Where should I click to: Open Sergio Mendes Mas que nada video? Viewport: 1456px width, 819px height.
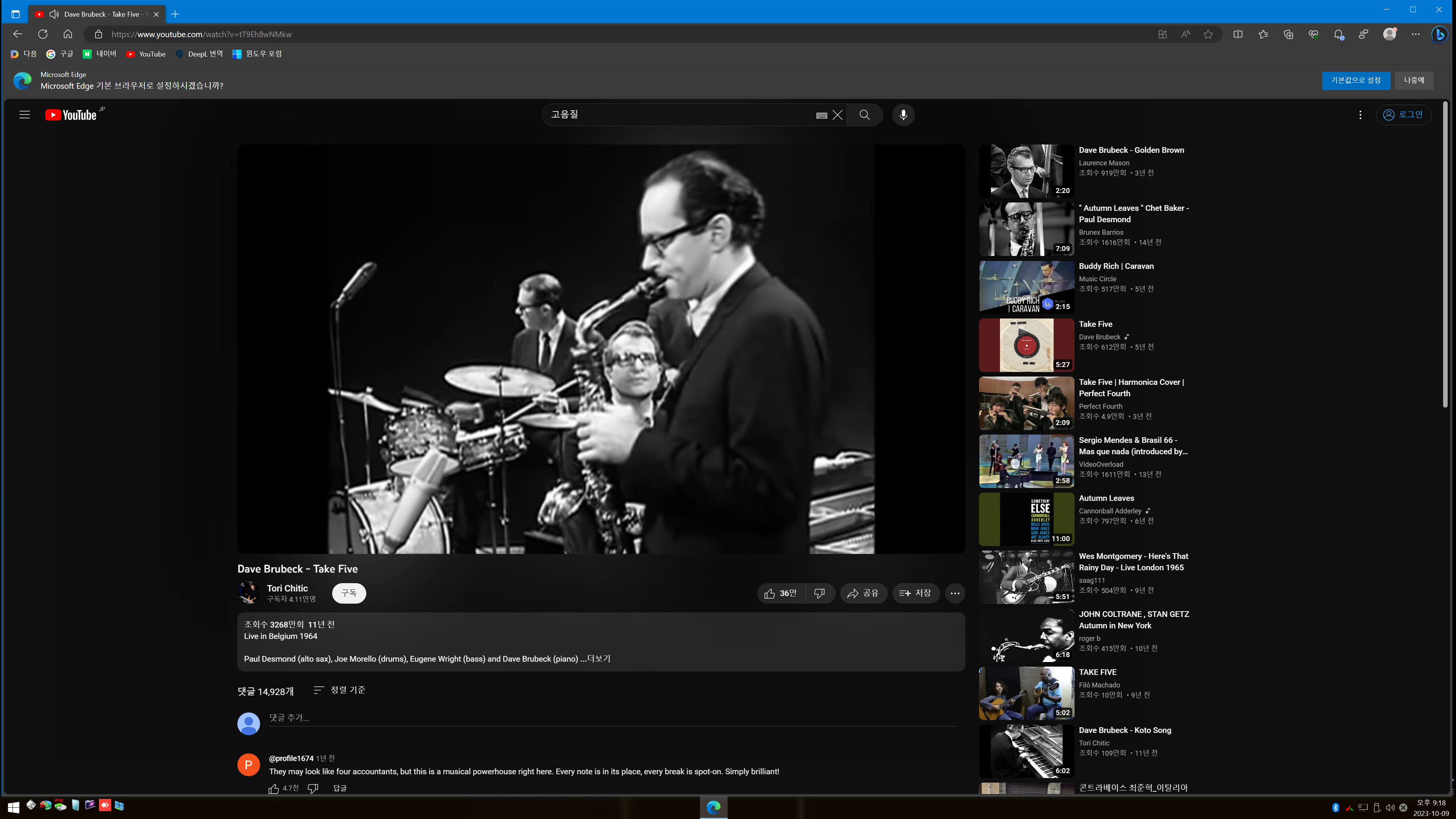pyautogui.click(x=1026, y=461)
